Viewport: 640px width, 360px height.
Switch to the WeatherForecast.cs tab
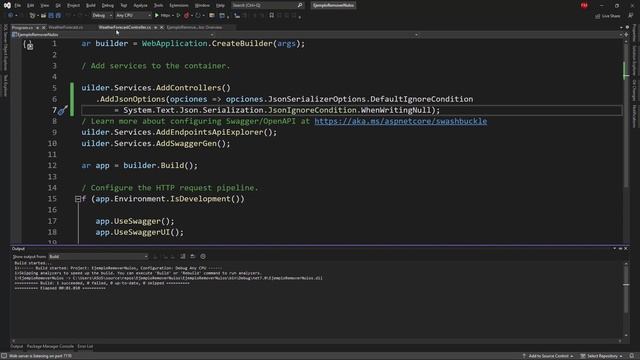coord(66,27)
